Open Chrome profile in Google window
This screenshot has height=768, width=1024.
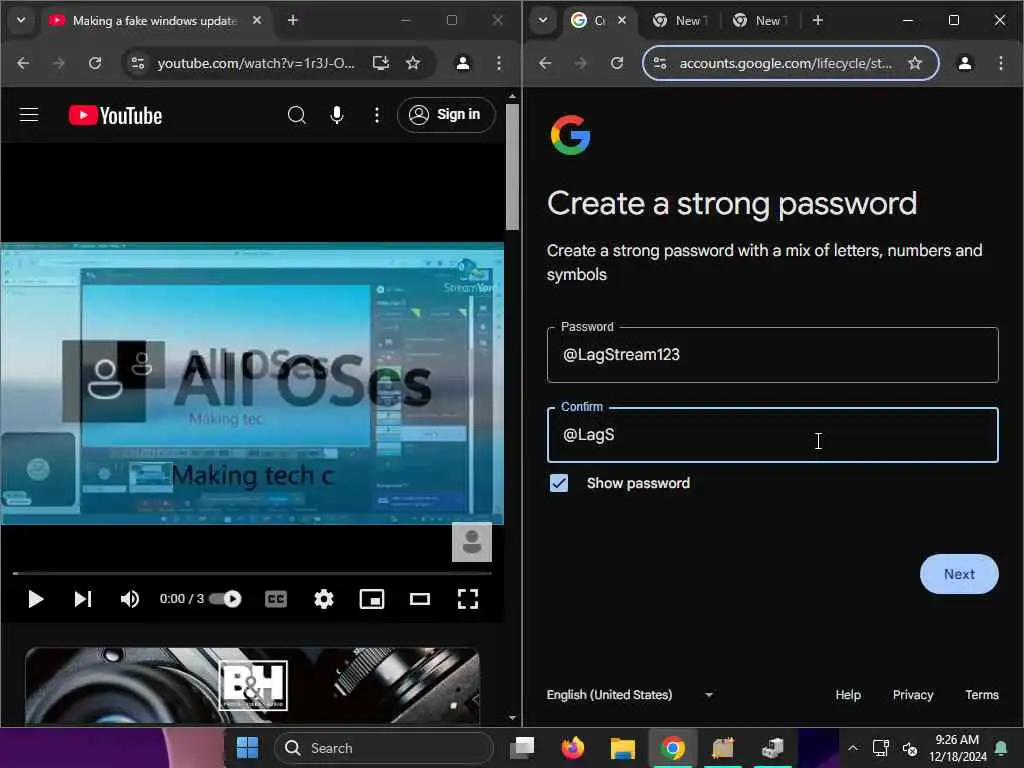965,63
